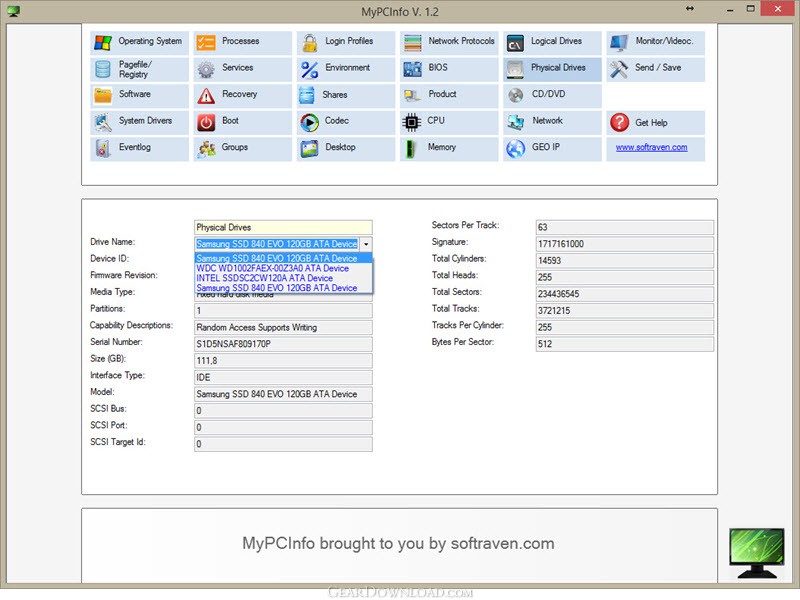Viewport: 800px width, 600px height.
Task: Click the Sectors Per Track field 63
Action: [x=624, y=228]
